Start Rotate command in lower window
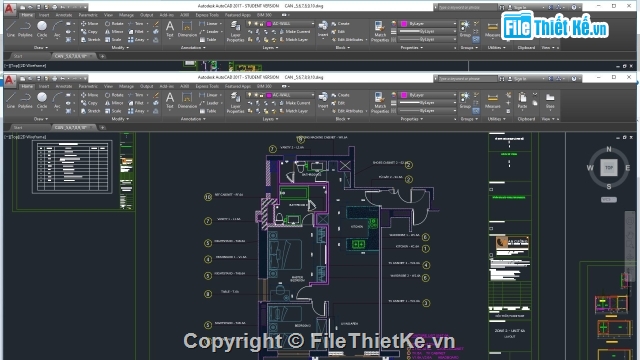Viewport: 640px width, 360px height. [114, 95]
